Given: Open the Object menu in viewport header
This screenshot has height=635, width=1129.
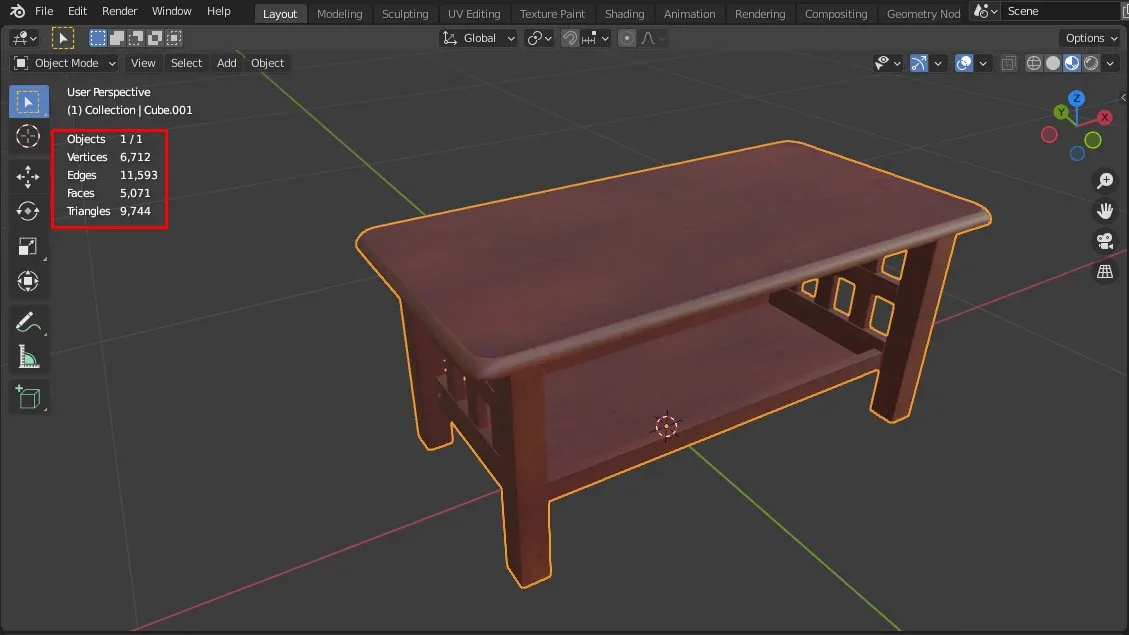Looking at the screenshot, I should click(x=267, y=63).
